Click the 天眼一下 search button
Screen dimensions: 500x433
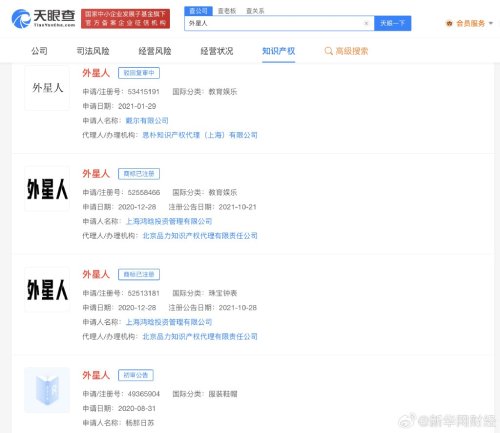[x=392, y=23]
